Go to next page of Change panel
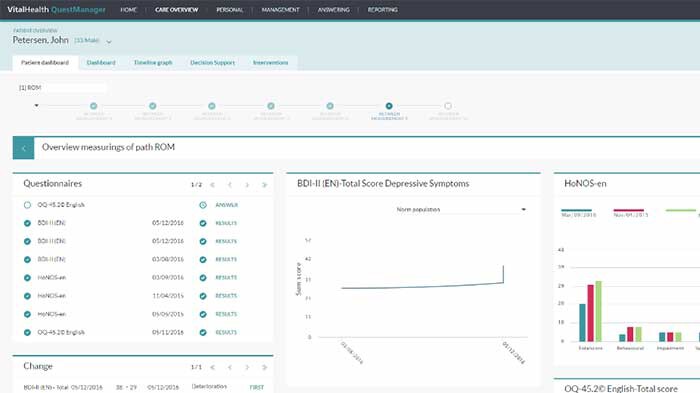 coord(247,367)
